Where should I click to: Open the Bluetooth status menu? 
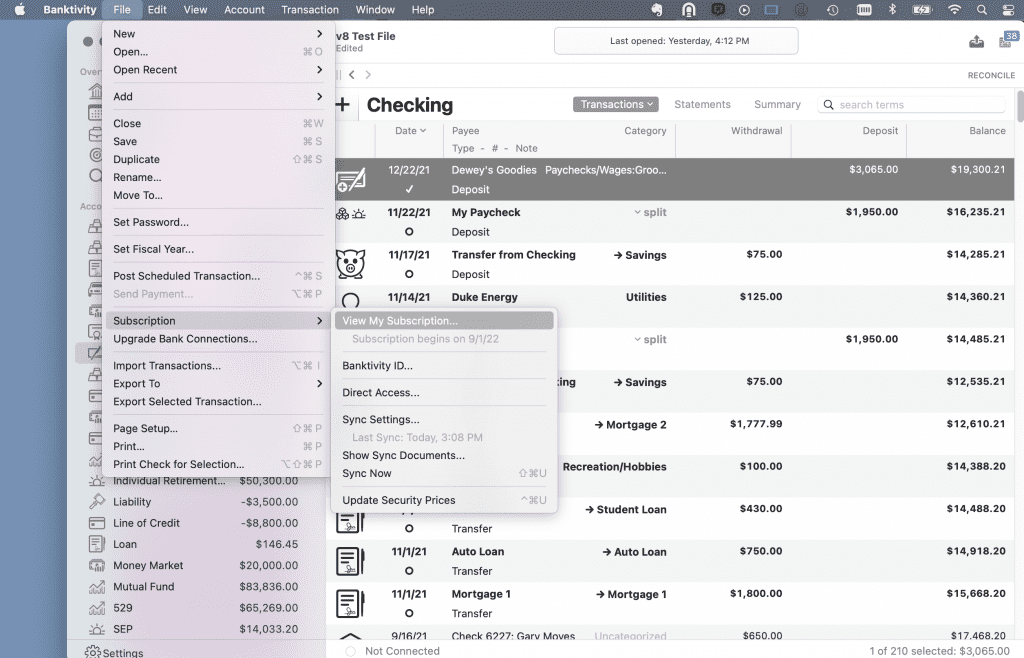(892, 10)
